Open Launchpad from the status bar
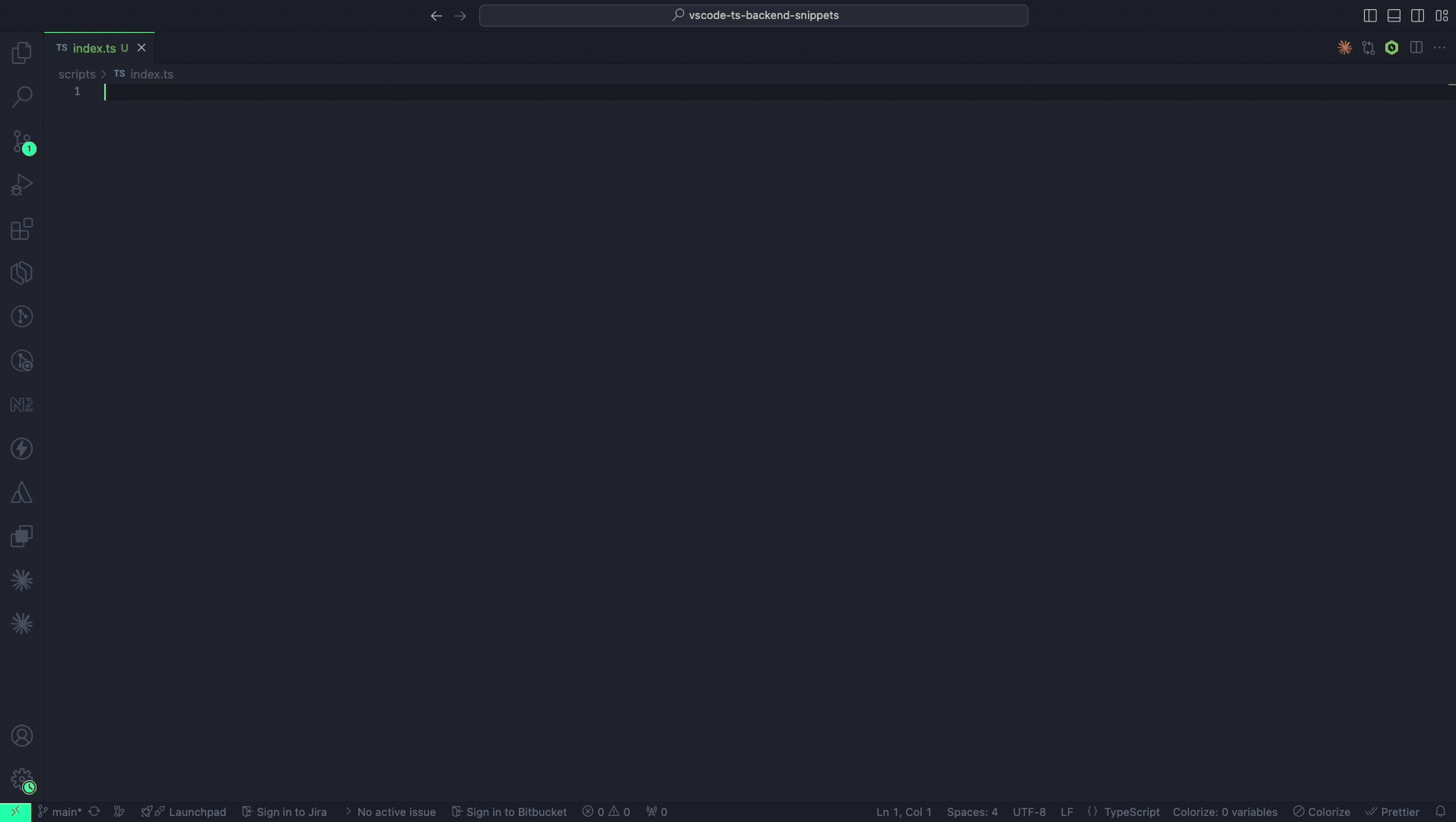This screenshot has height=822, width=1456. [x=183, y=812]
